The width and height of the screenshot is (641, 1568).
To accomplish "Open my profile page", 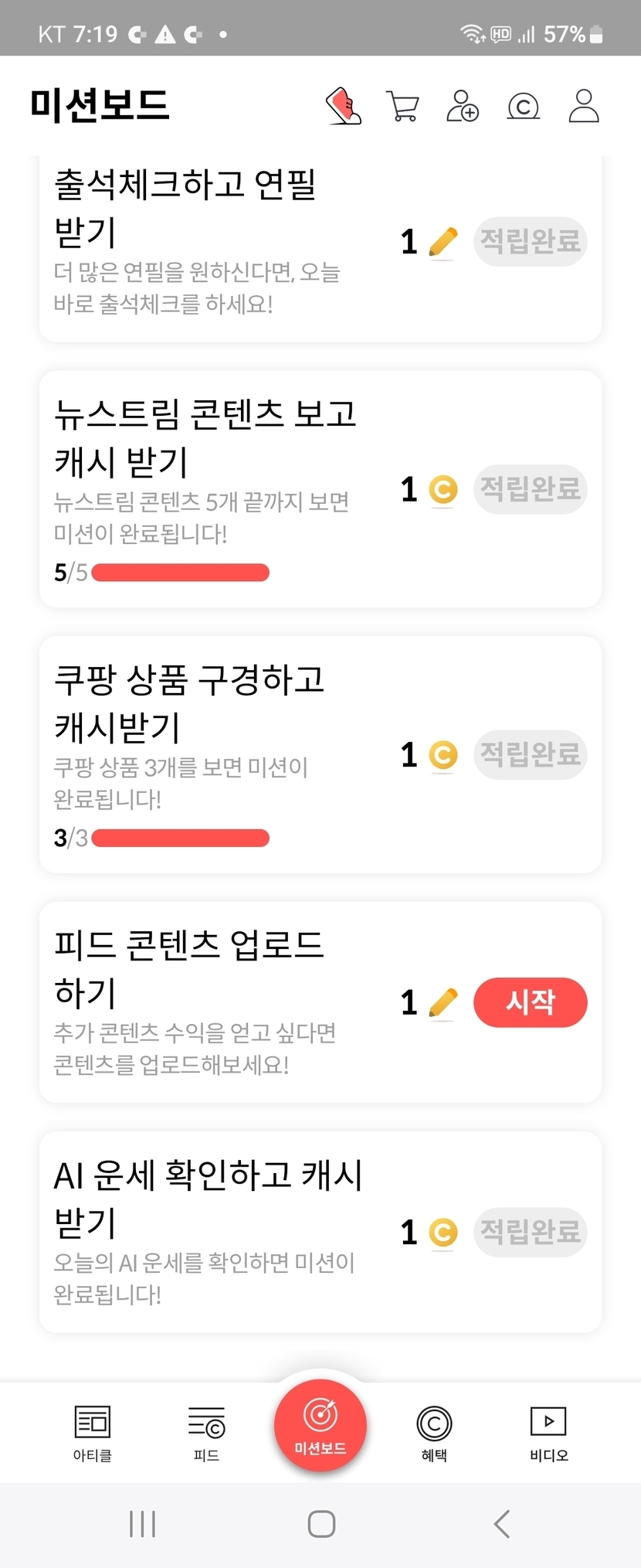I will pos(584,106).
